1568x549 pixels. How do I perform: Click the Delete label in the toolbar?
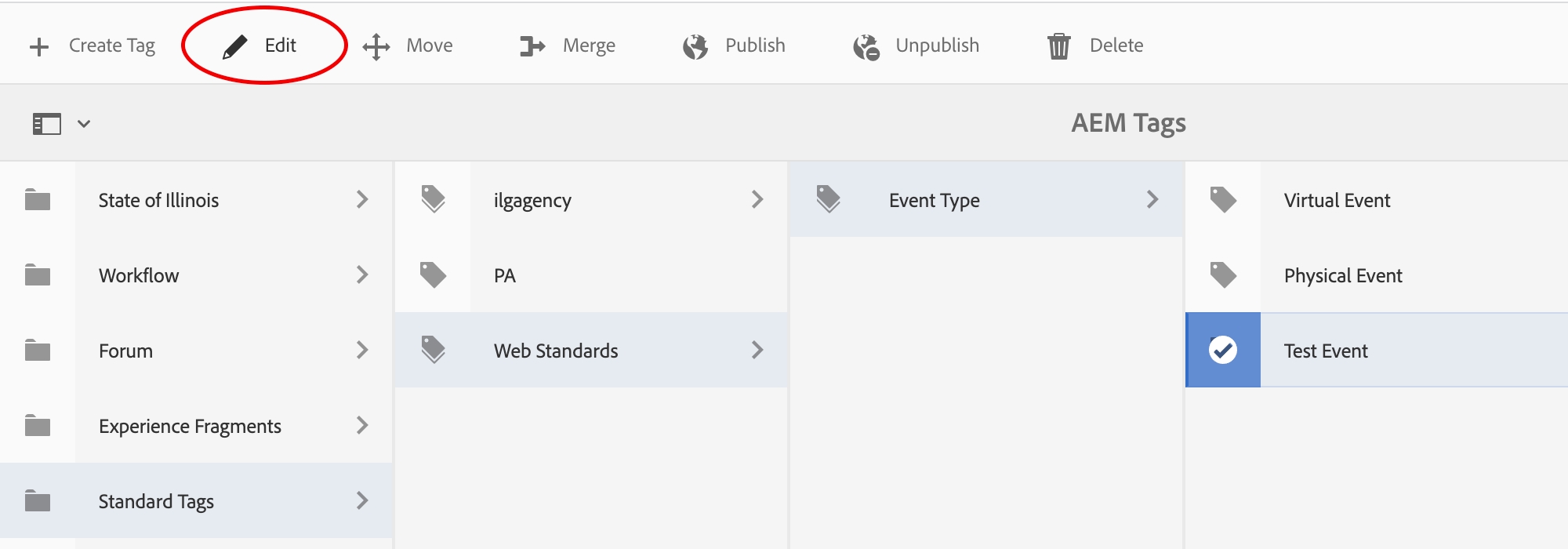click(x=1116, y=45)
